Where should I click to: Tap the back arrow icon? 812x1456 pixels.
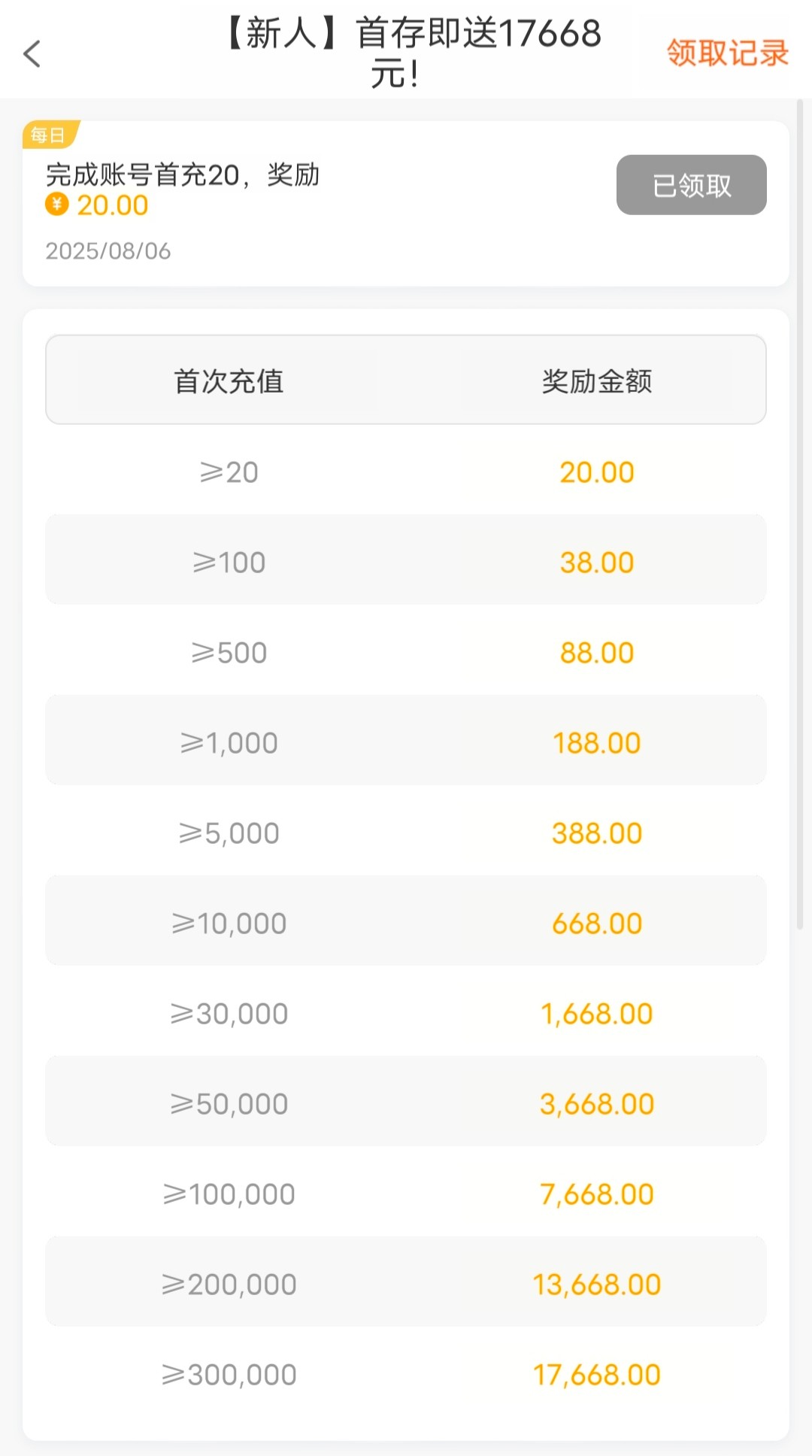[x=32, y=53]
